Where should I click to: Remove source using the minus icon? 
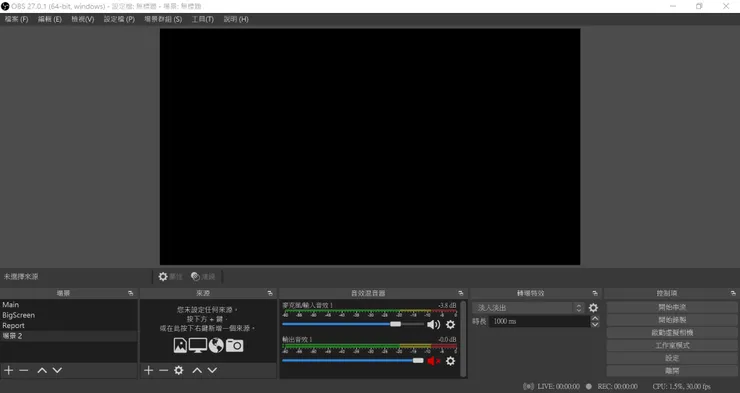point(163,370)
